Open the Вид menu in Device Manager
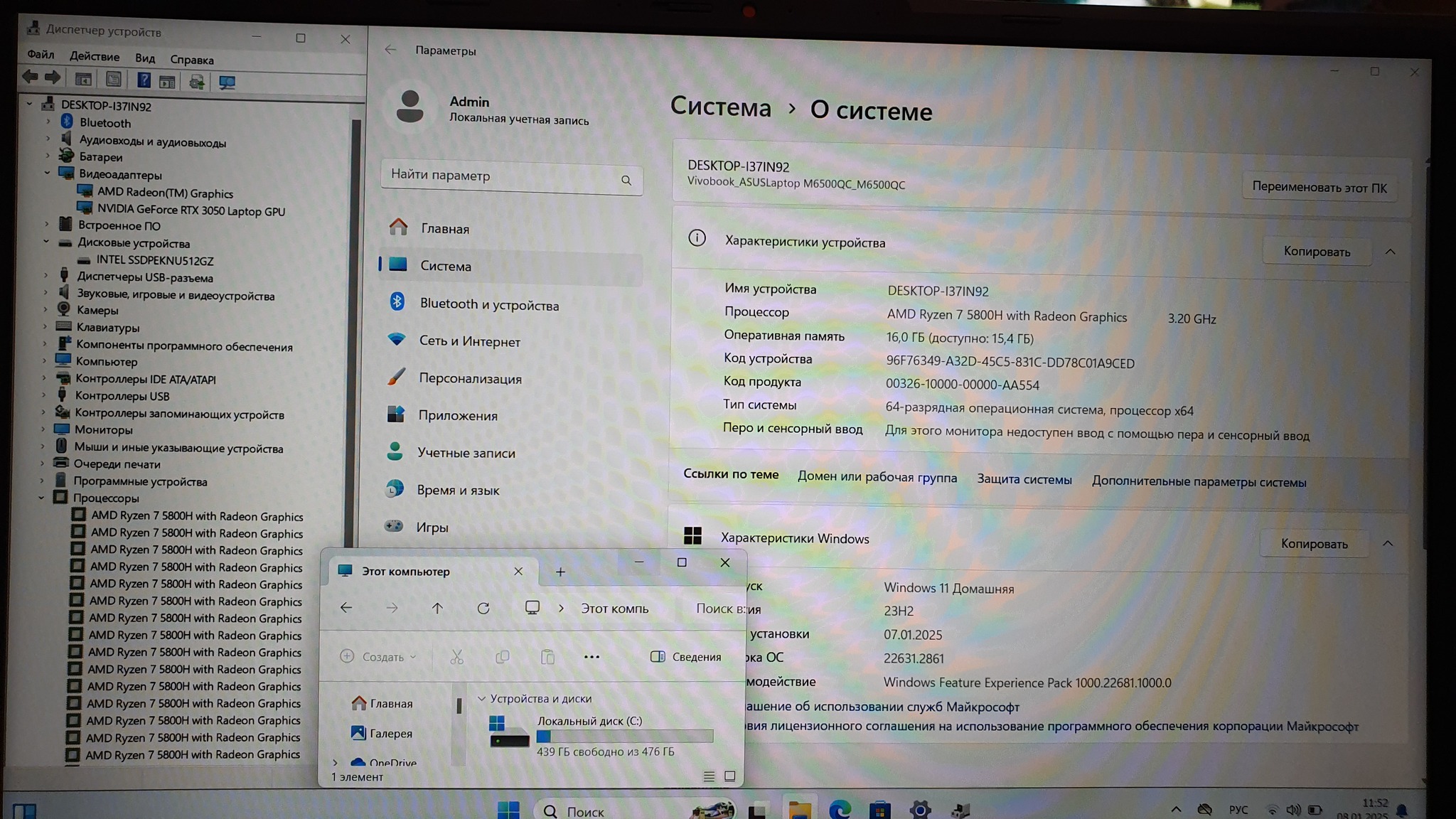Viewport: 1456px width, 819px height. [145, 58]
